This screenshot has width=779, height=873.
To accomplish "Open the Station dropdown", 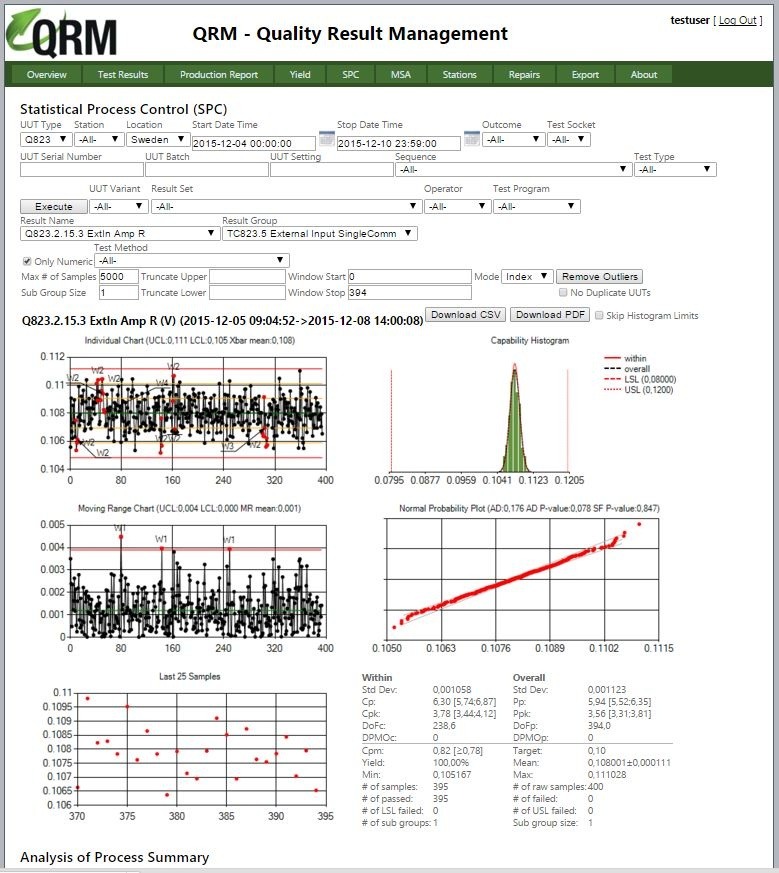I will [x=99, y=139].
